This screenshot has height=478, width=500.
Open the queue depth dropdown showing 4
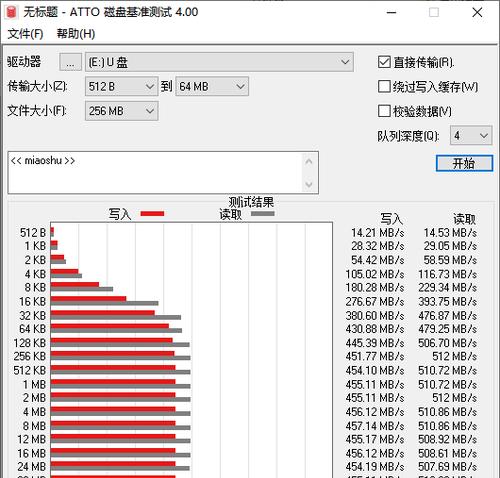pos(471,135)
